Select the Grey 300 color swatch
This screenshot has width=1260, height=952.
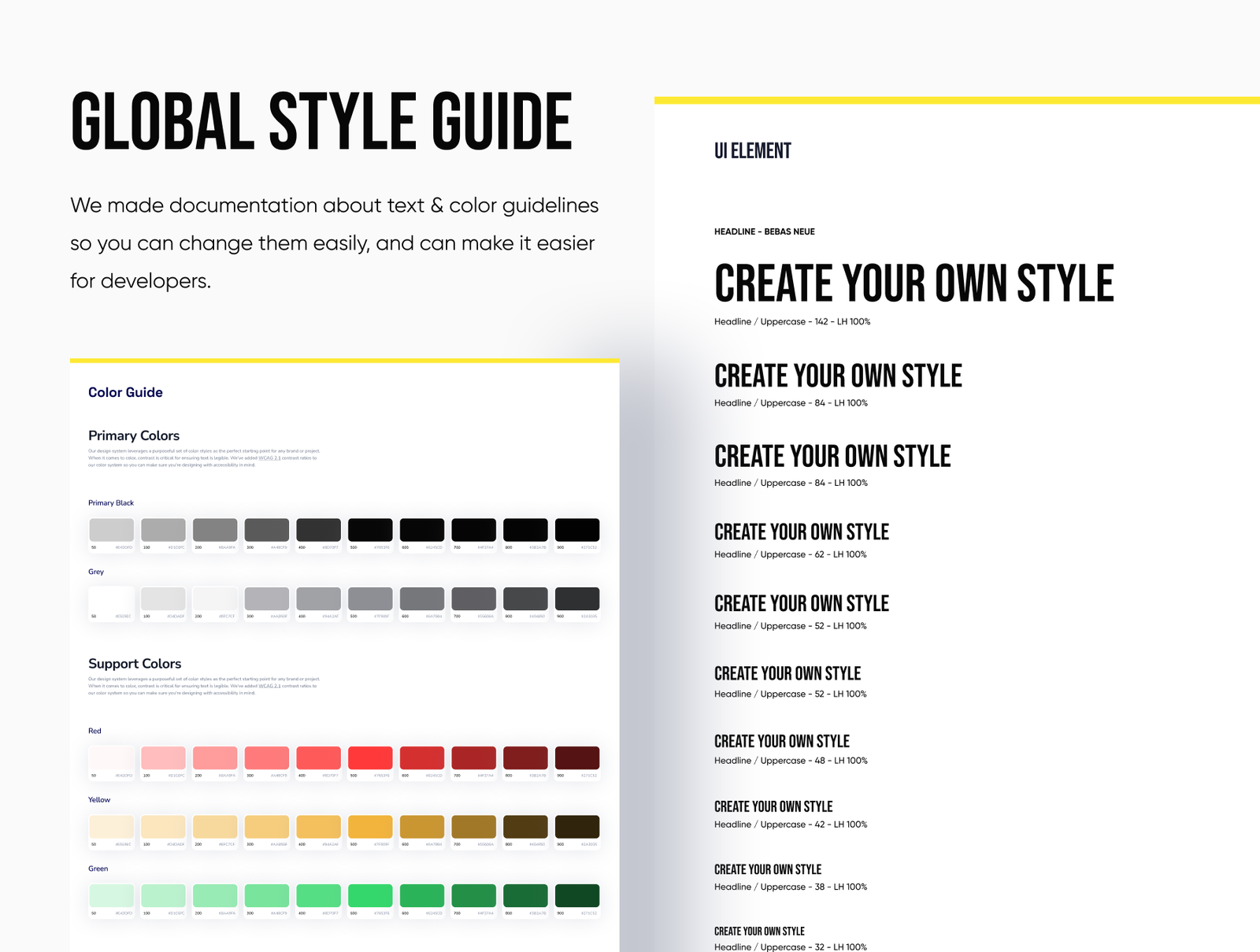(266, 599)
